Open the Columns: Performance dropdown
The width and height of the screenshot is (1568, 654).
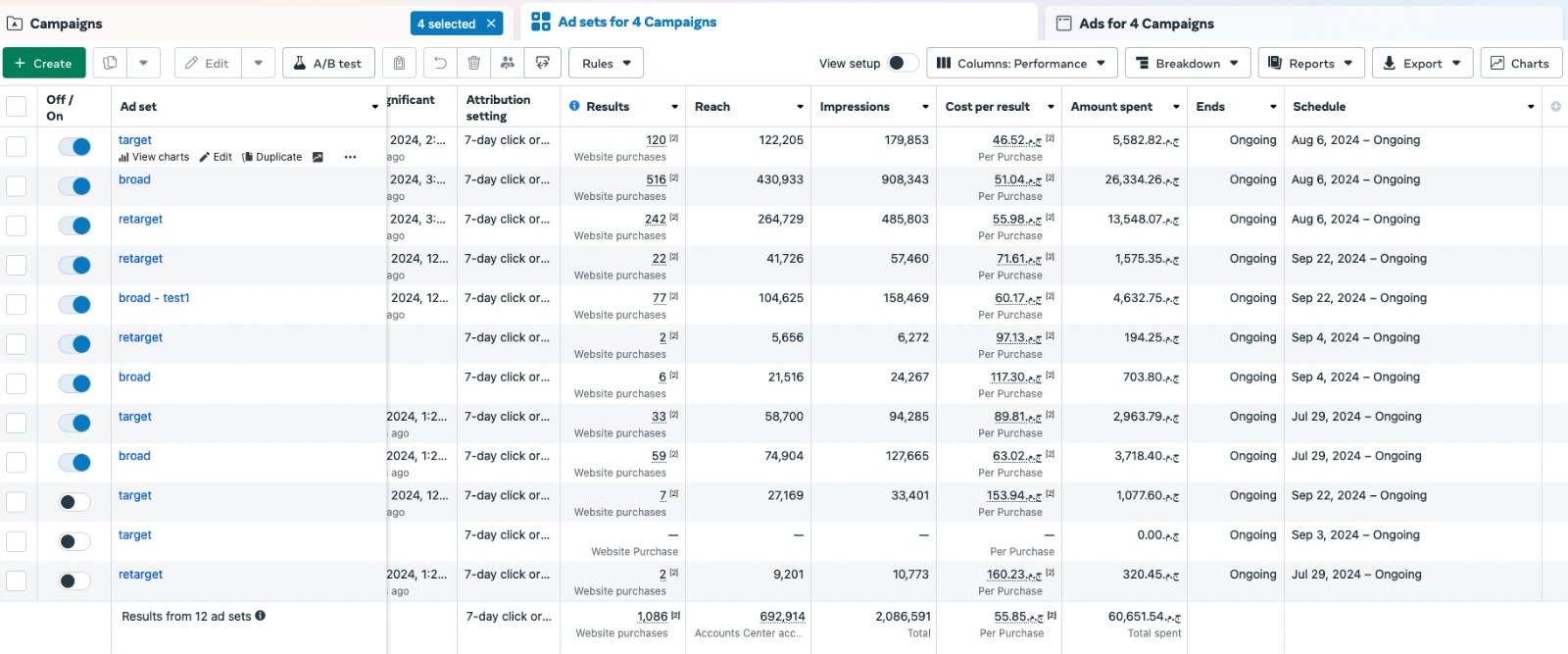tap(1021, 63)
